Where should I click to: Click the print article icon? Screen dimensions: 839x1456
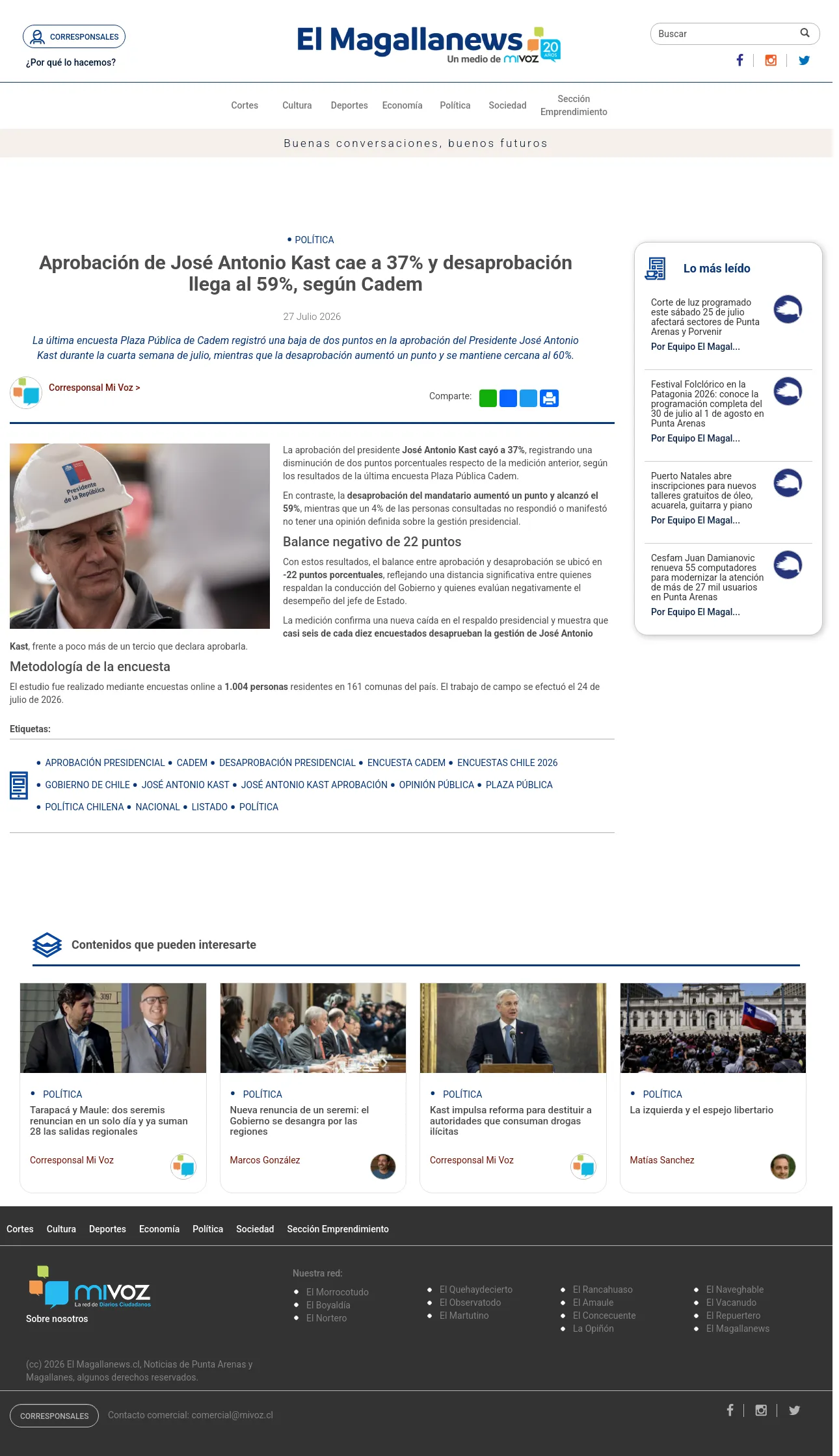(x=550, y=398)
